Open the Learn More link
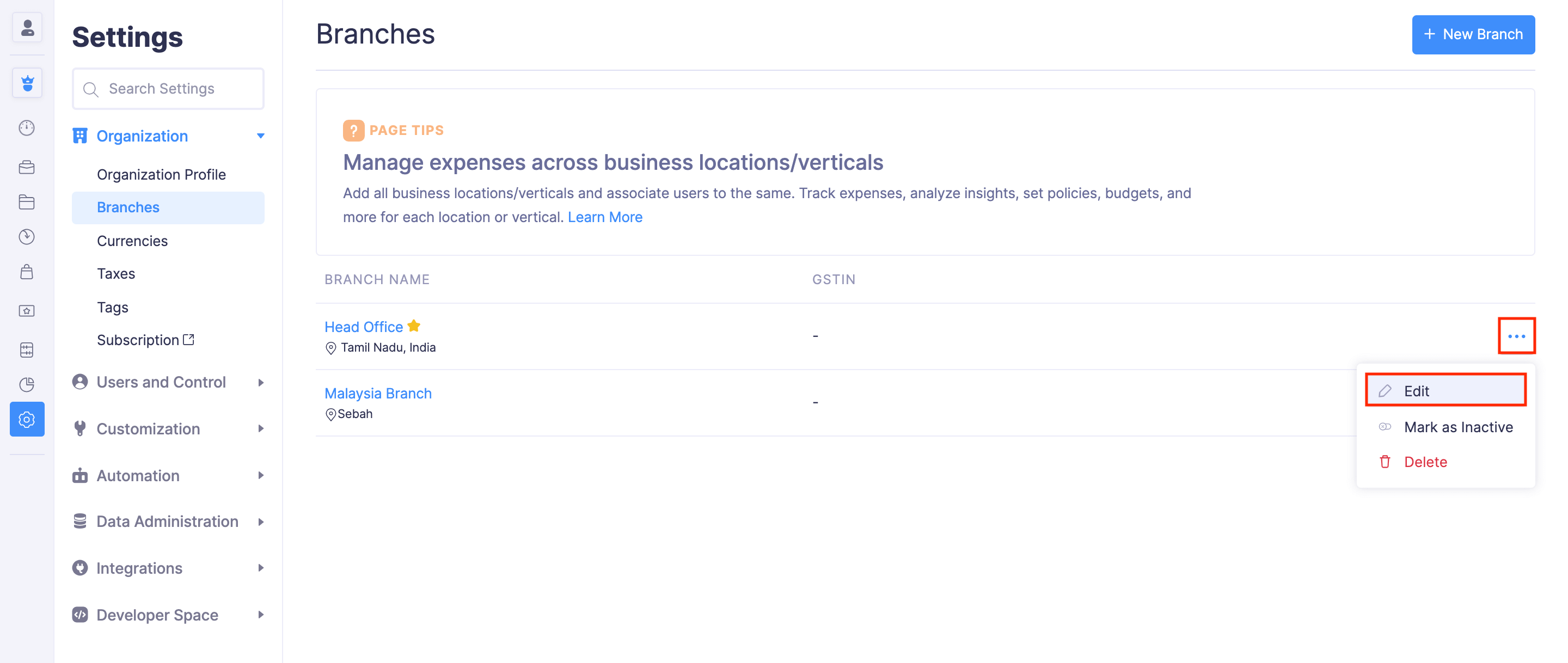Image resolution: width=1568 pixels, height=663 pixels. pyautogui.click(x=604, y=217)
